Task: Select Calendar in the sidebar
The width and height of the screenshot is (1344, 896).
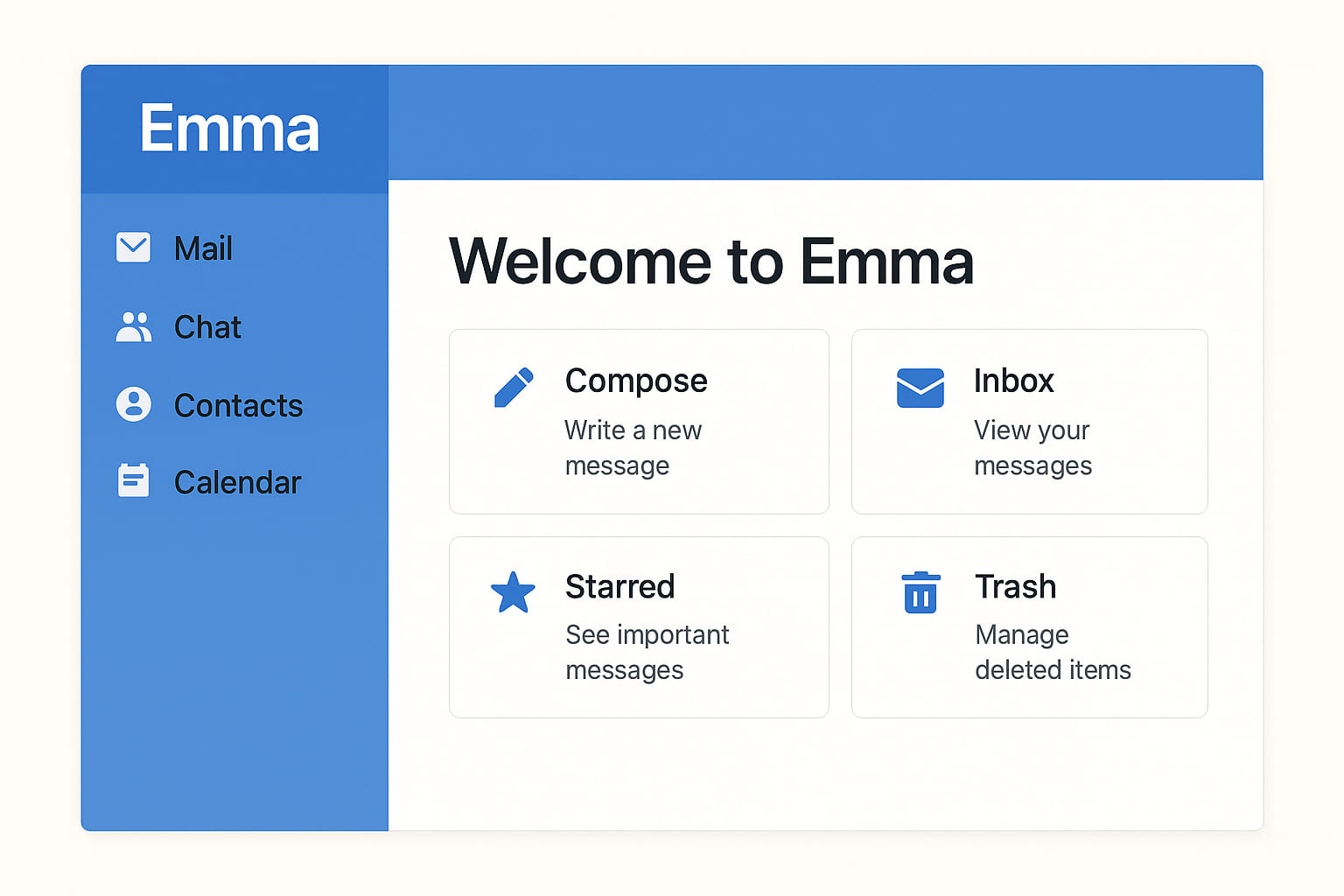Action: tap(237, 481)
